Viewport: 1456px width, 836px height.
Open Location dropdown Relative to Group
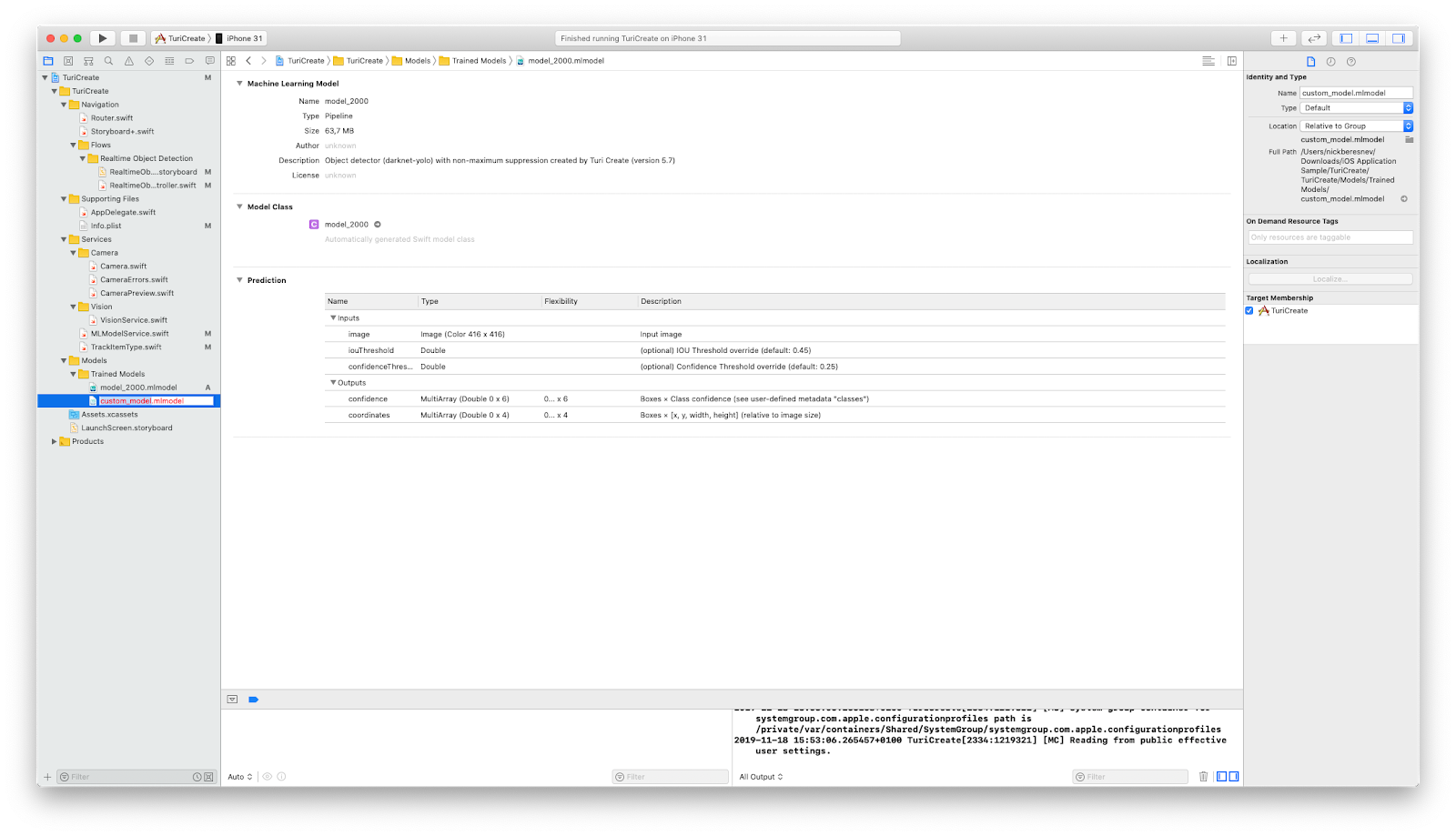pos(1356,126)
